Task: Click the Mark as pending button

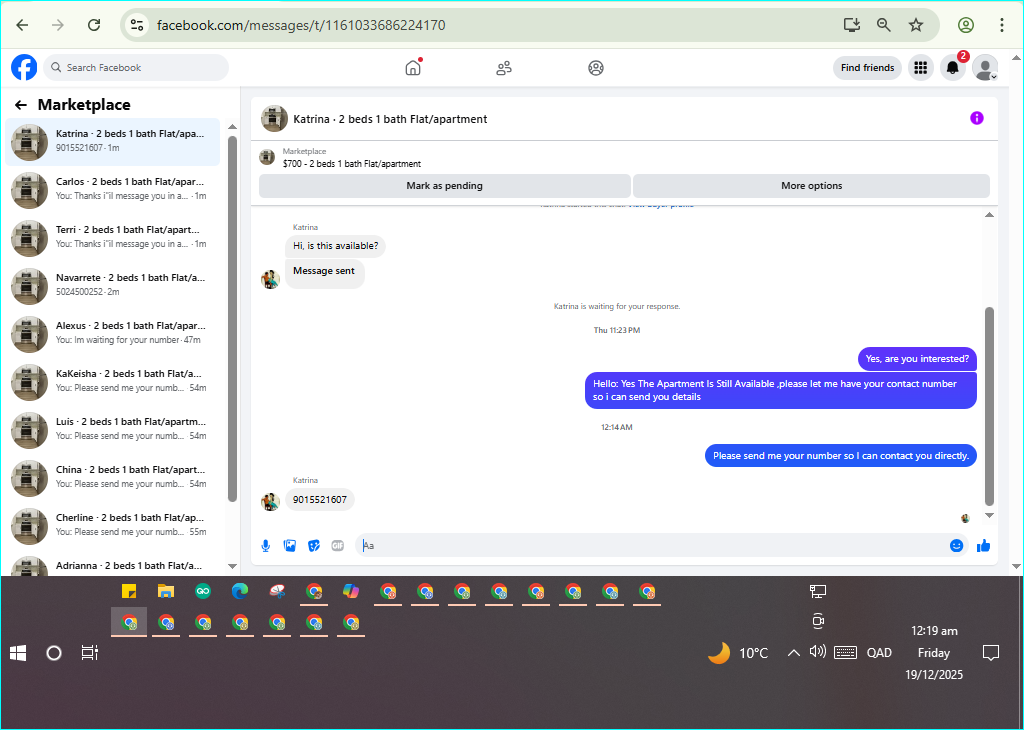Action: click(x=445, y=185)
